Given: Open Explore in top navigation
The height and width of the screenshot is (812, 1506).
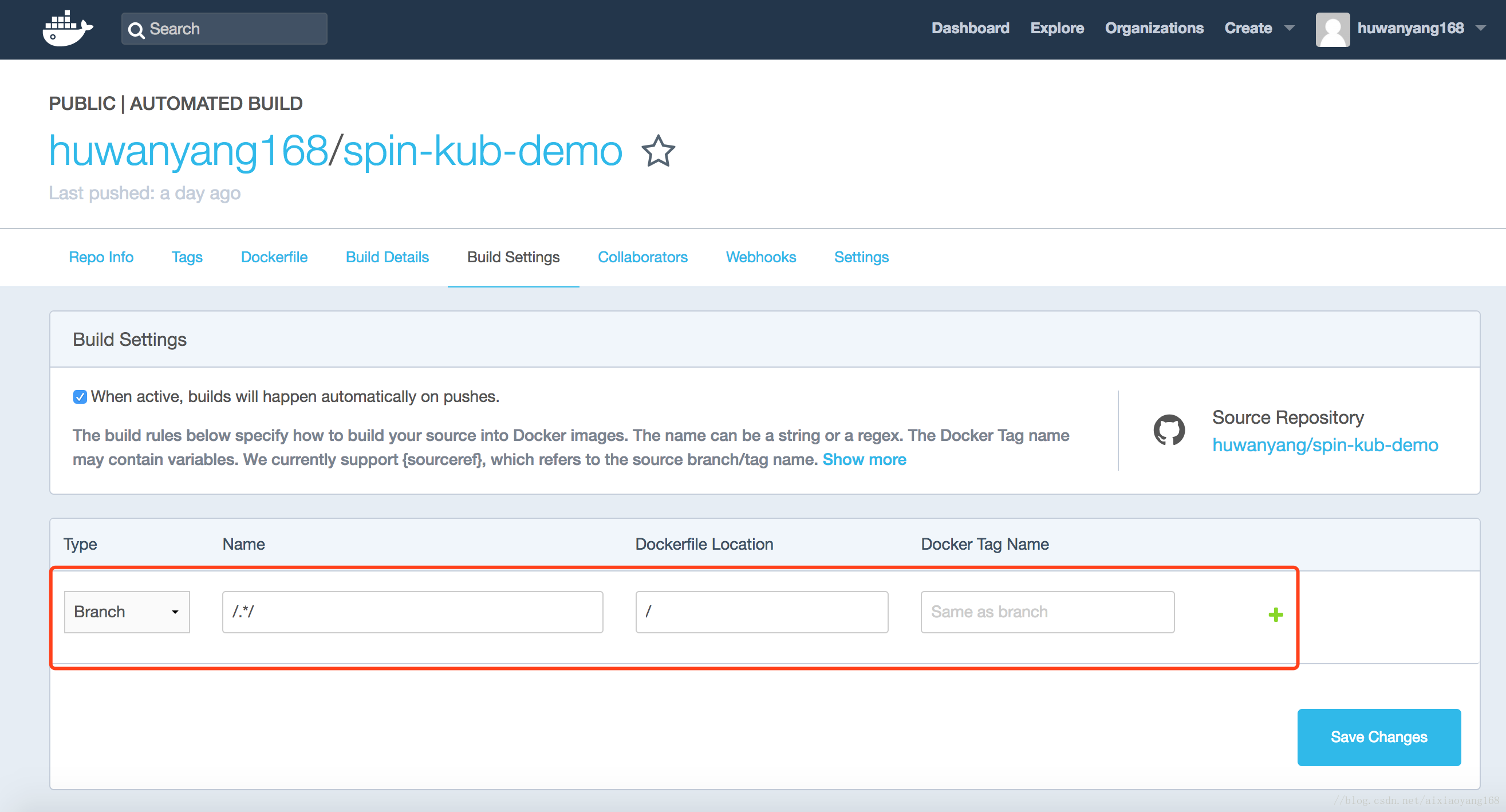Looking at the screenshot, I should pyautogui.click(x=1056, y=28).
